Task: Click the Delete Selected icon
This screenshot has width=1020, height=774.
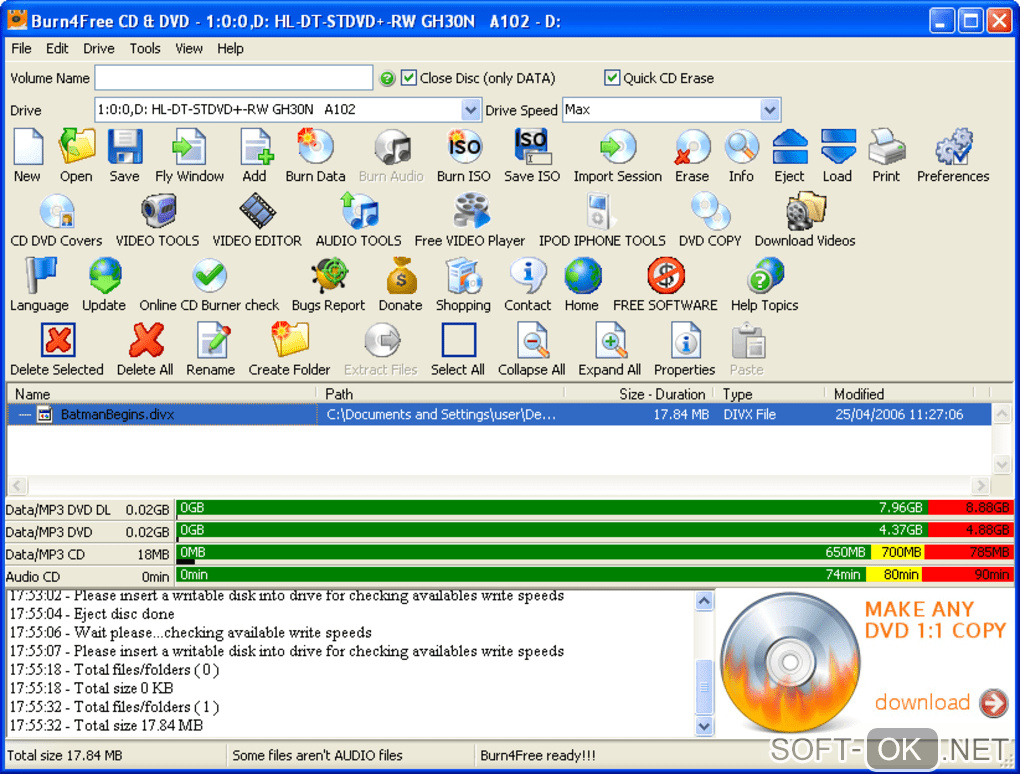Action: point(57,342)
